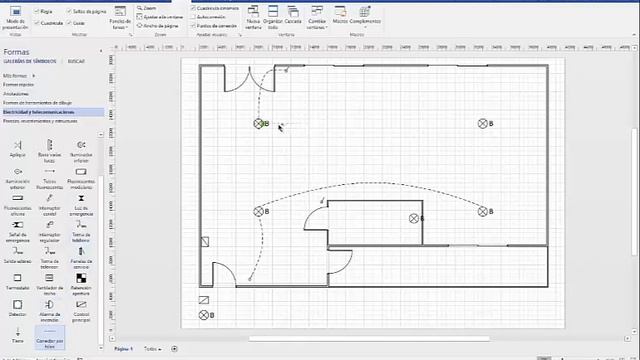Toggle Saltos de página checkbox
Screen dimensions: 640x360
(69, 11)
